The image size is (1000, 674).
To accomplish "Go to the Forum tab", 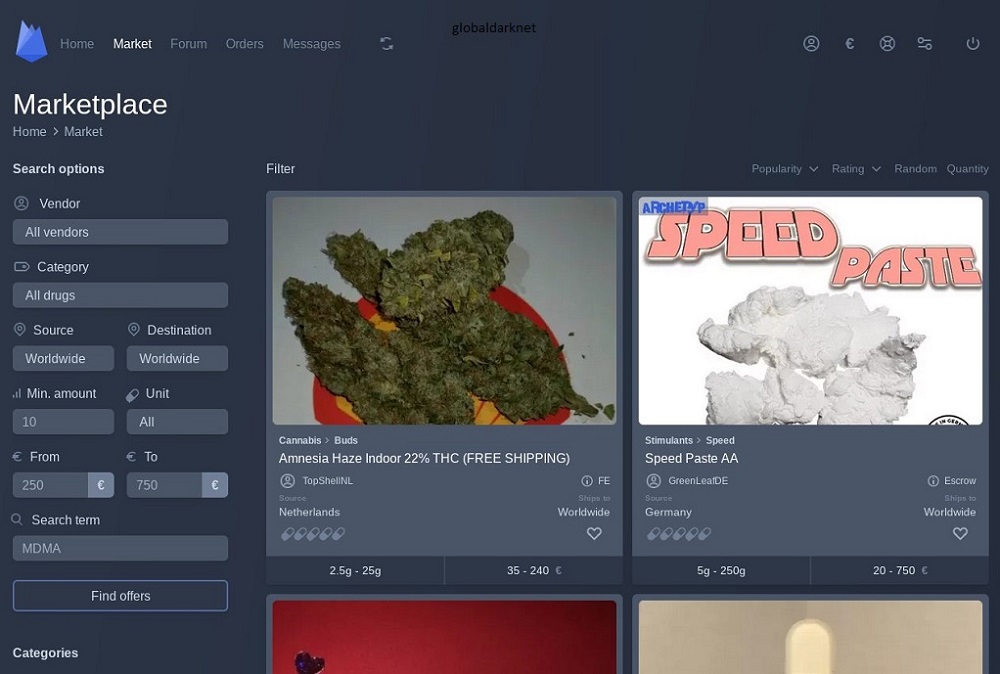I will tap(188, 44).
